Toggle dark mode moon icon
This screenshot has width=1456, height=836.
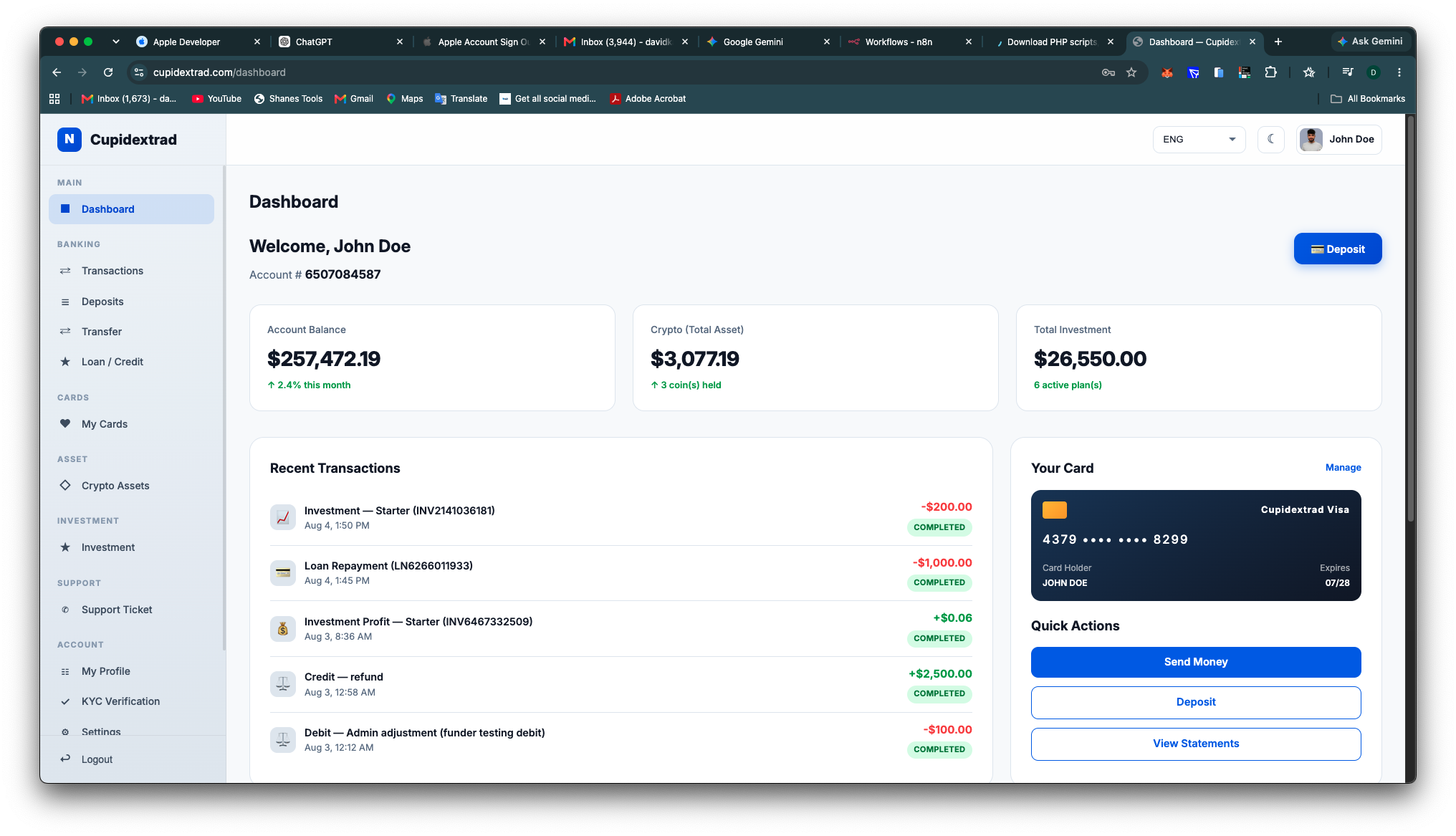[x=1271, y=139]
